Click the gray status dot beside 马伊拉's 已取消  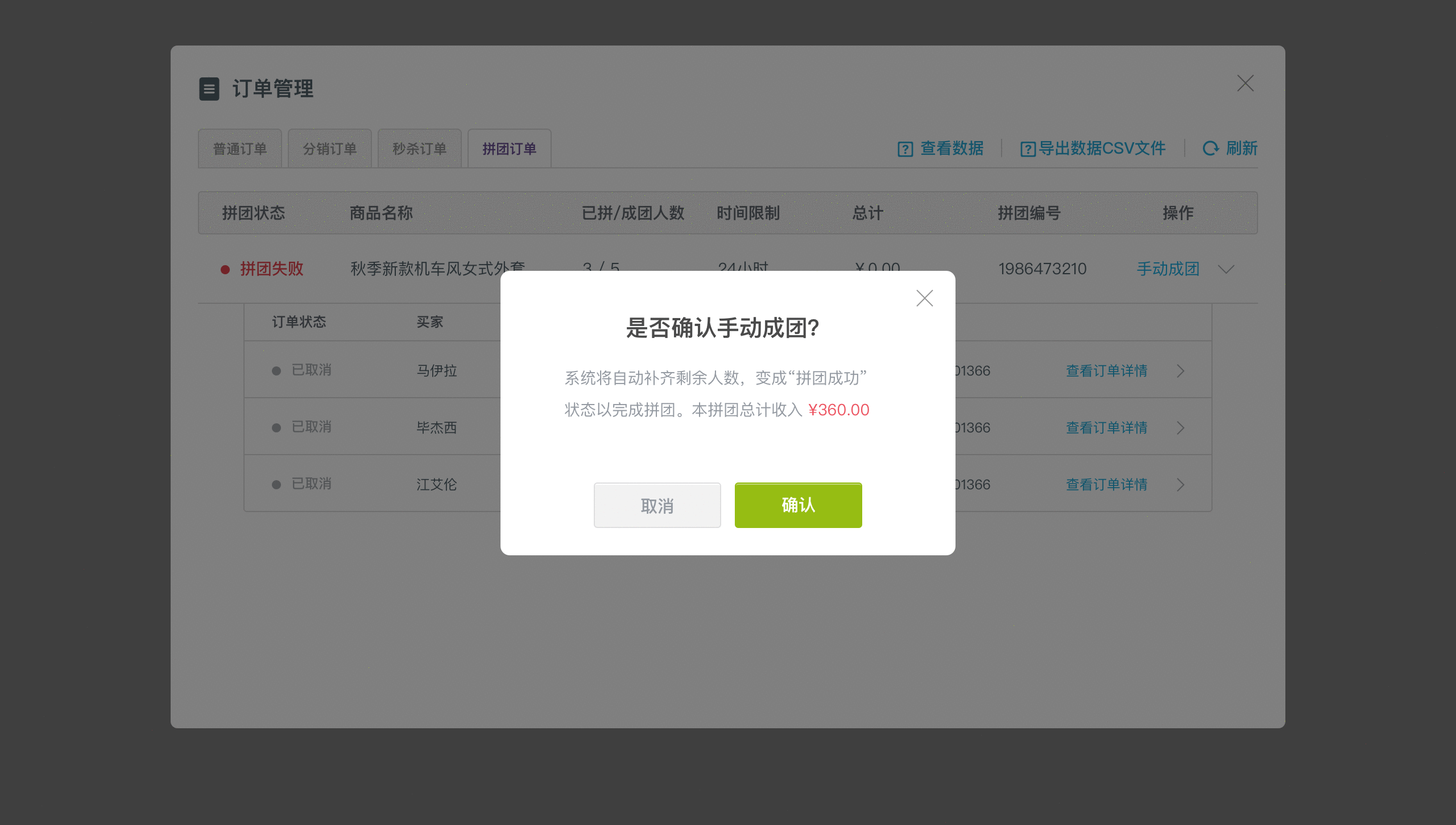[276, 370]
